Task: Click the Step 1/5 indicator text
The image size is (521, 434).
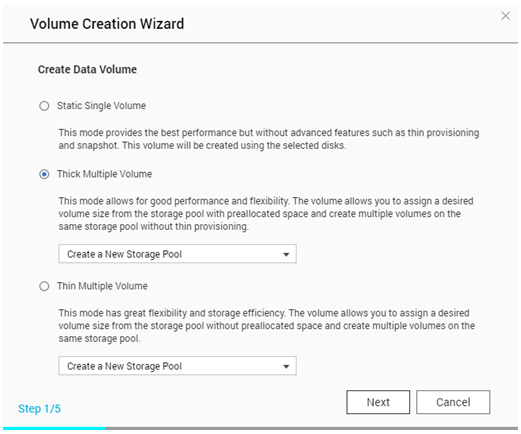Action: (x=39, y=408)
